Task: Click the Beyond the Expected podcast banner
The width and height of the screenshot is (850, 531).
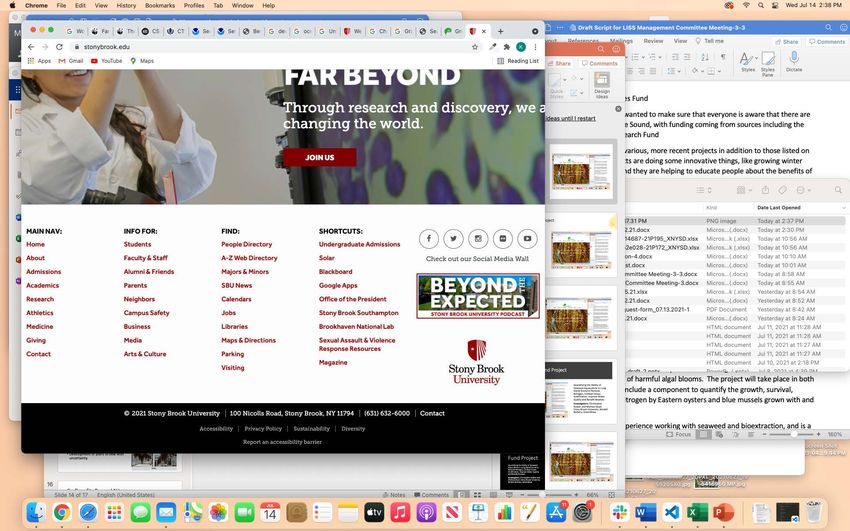Action: (478, 296)
